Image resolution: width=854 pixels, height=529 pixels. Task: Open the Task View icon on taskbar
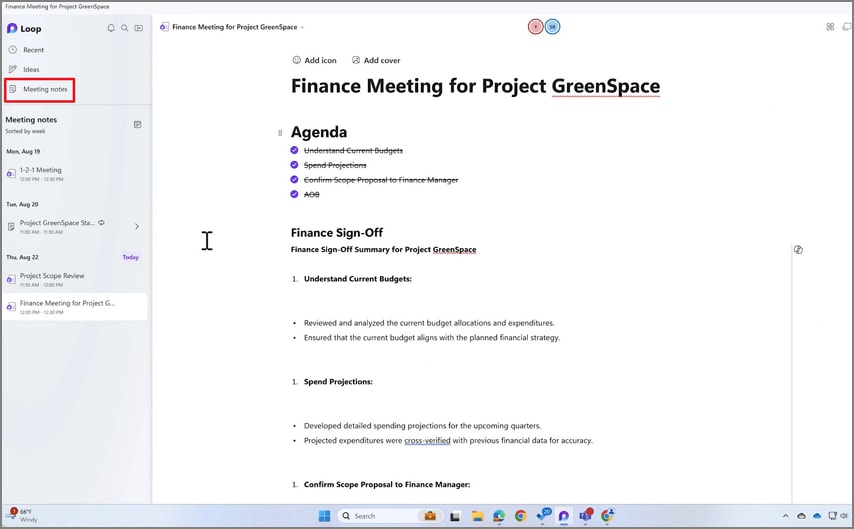[455, 516]
